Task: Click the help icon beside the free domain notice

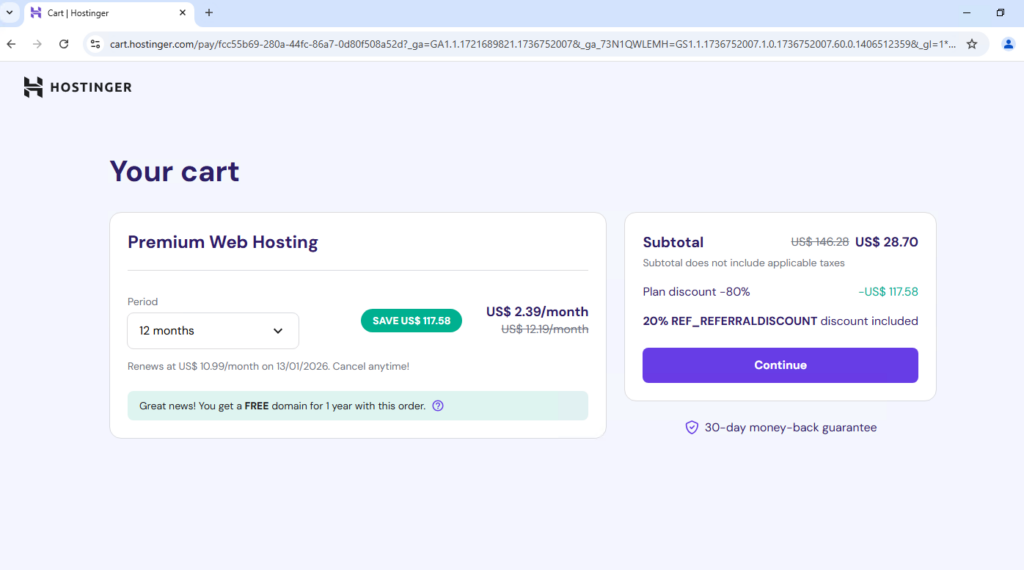Action: 438,406
